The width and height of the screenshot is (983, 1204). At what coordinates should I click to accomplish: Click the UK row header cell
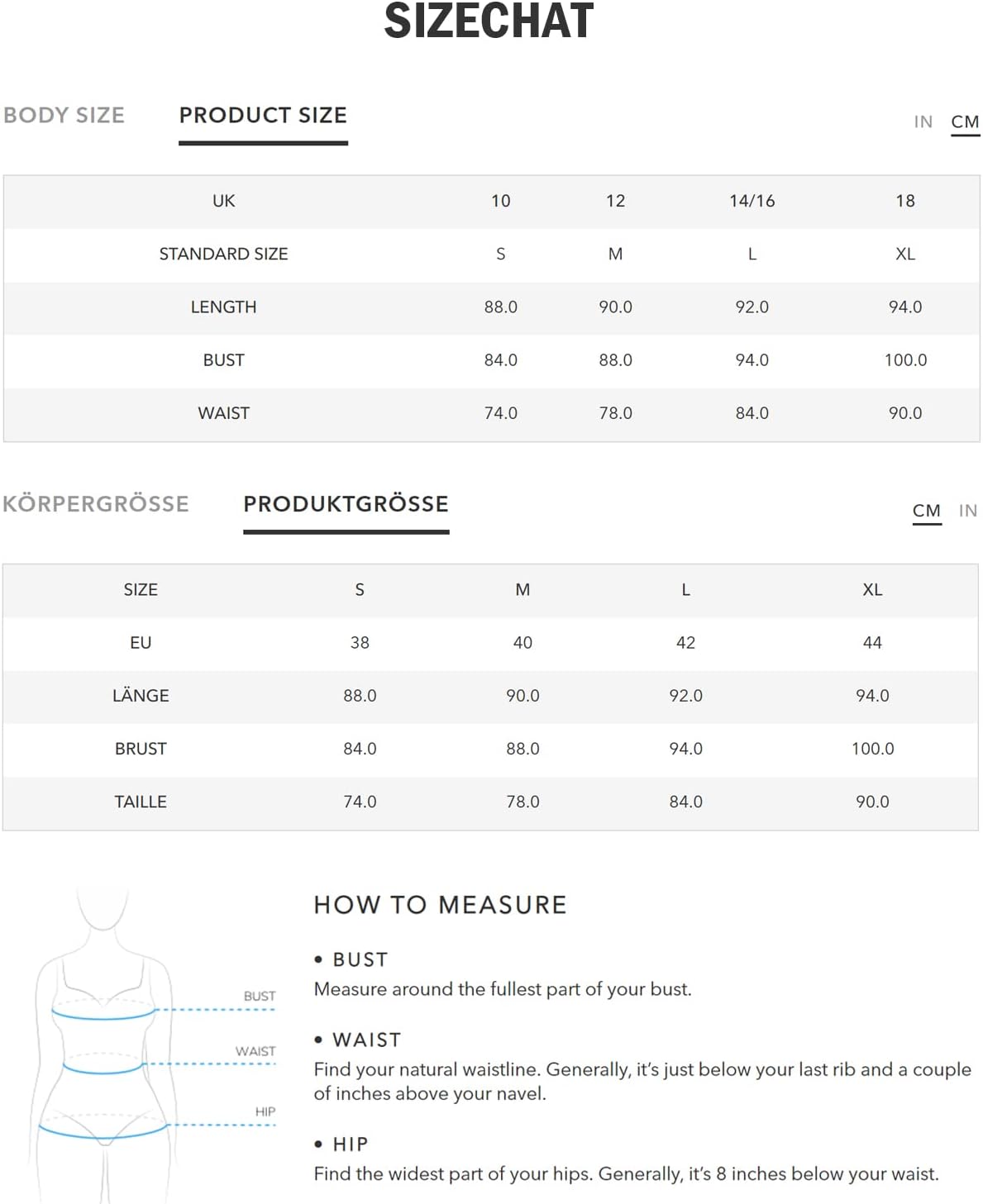pyautogui.click(x=223, y=201)
